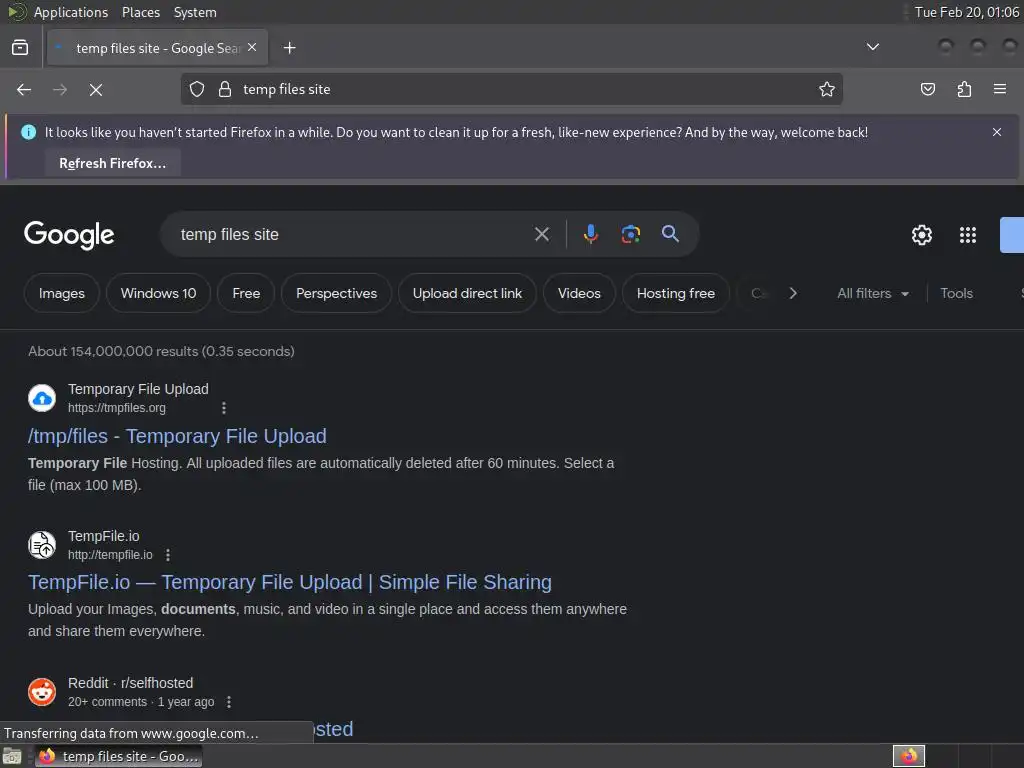This screenshot has height=768, width=1024.
Task: Open a new browser tab
Action: 289,48
